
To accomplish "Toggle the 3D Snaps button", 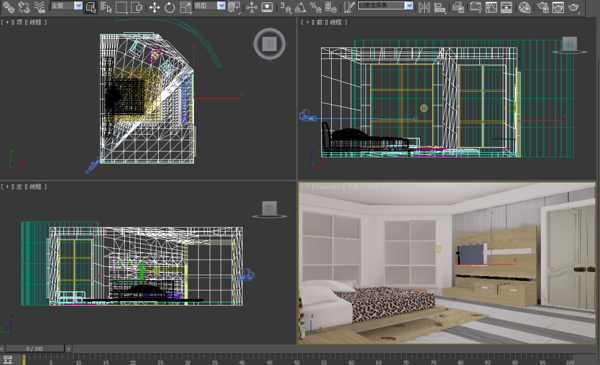I will click(x=285, y=7).
